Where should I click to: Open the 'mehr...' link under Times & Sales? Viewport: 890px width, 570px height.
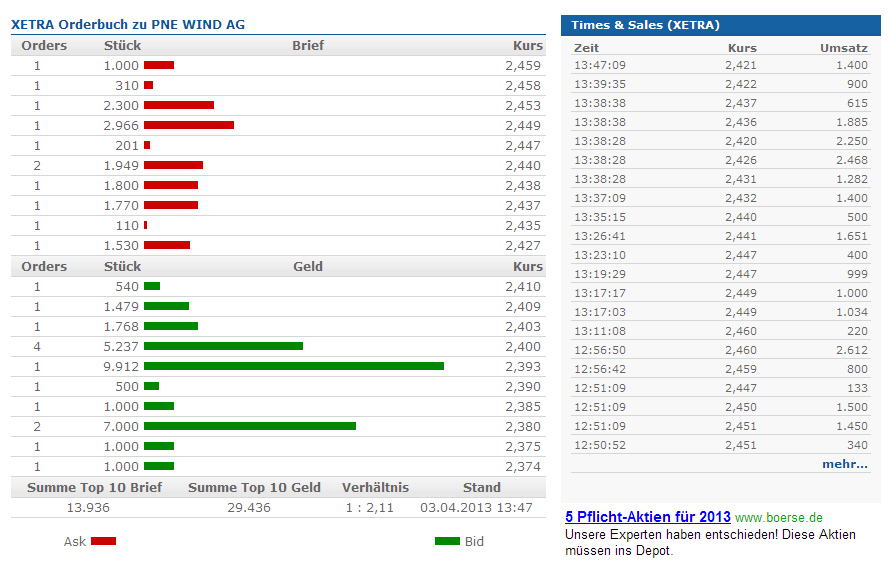[845, 464]
